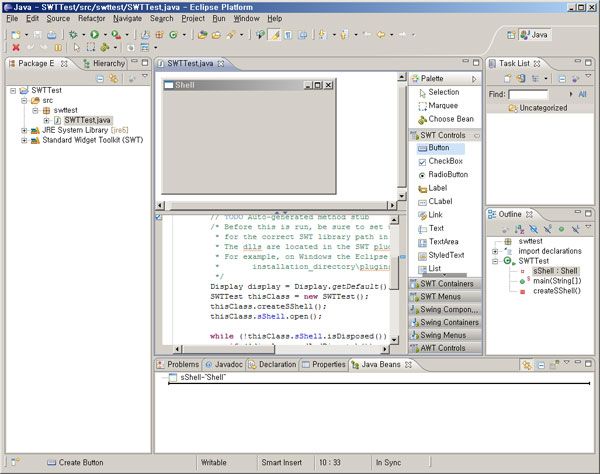The height and width of the screenshot is (474, 600).
Task: Click the Palette header icon
Action: [415, 79]
